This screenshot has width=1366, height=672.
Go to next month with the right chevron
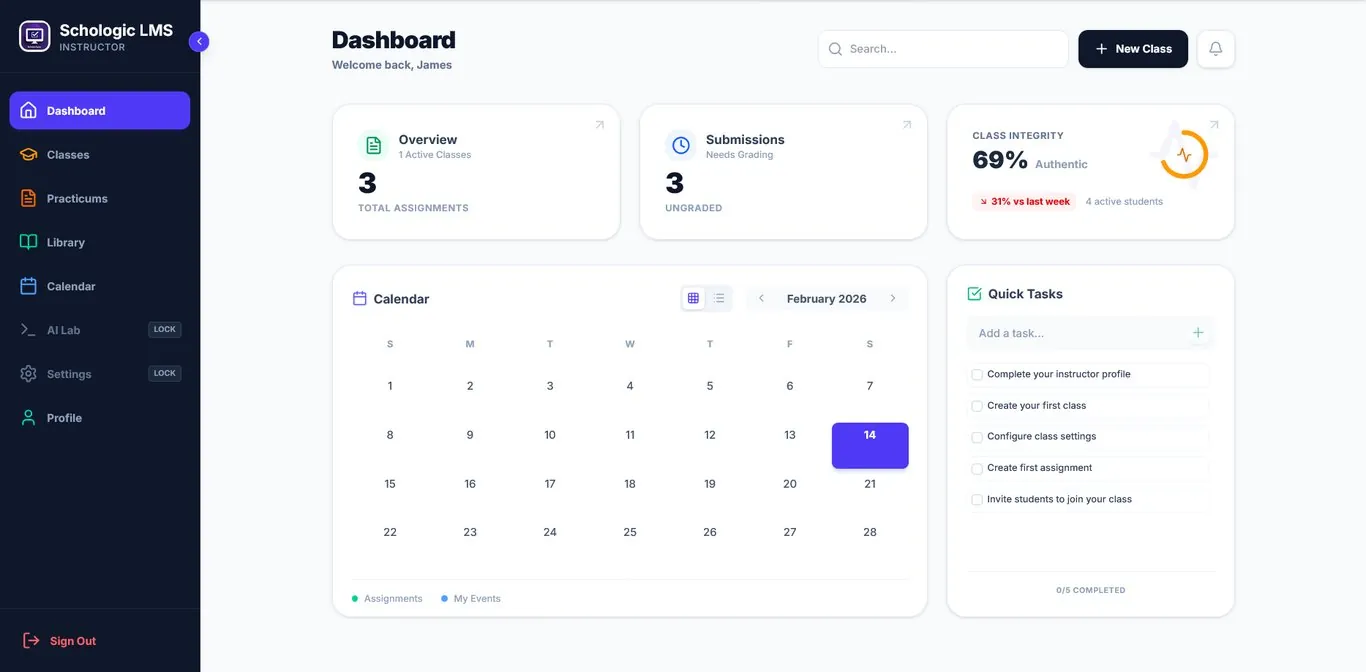[x=892, y=297]
